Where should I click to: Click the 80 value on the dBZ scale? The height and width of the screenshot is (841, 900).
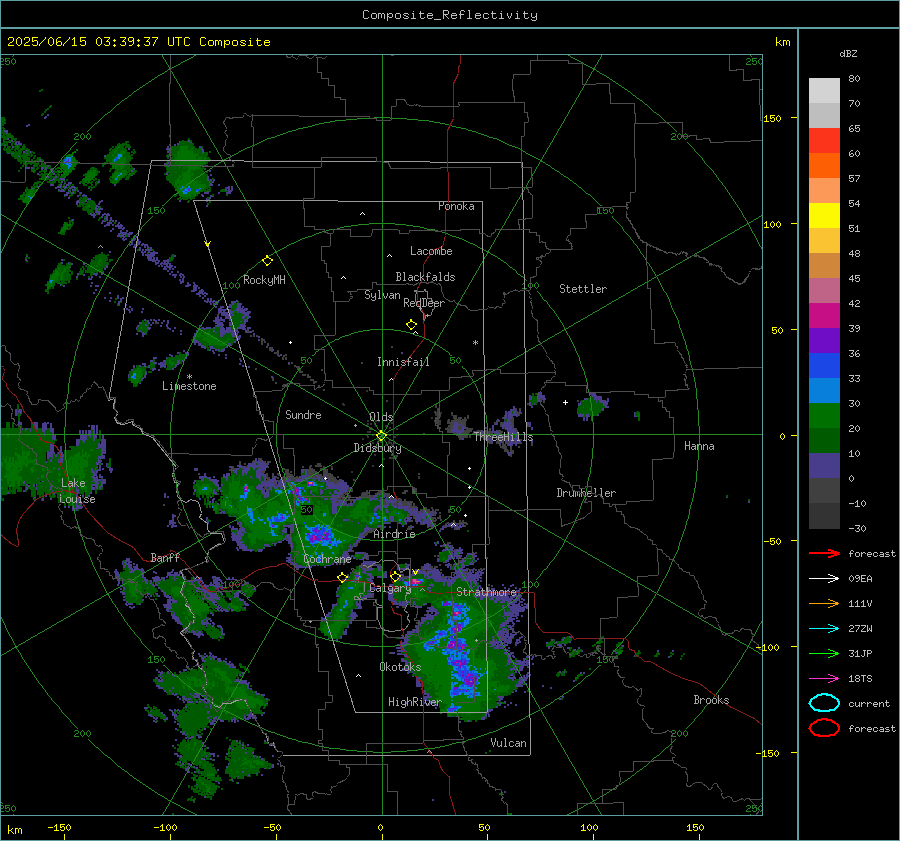854,79
